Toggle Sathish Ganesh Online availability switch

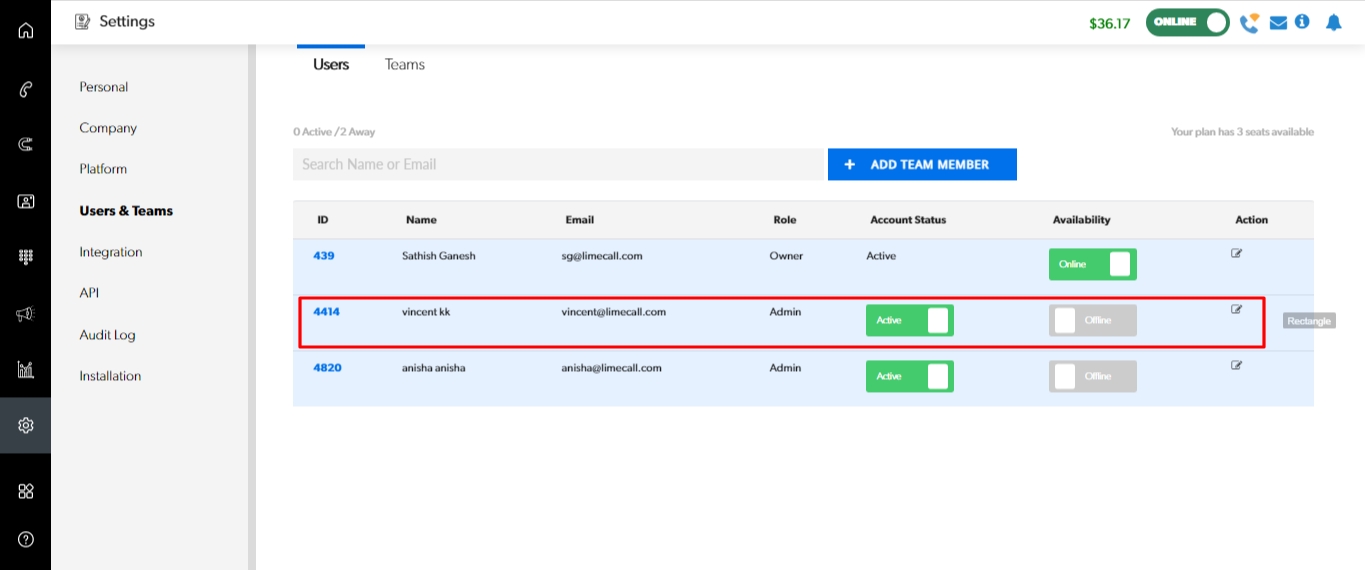point(1092,264)
